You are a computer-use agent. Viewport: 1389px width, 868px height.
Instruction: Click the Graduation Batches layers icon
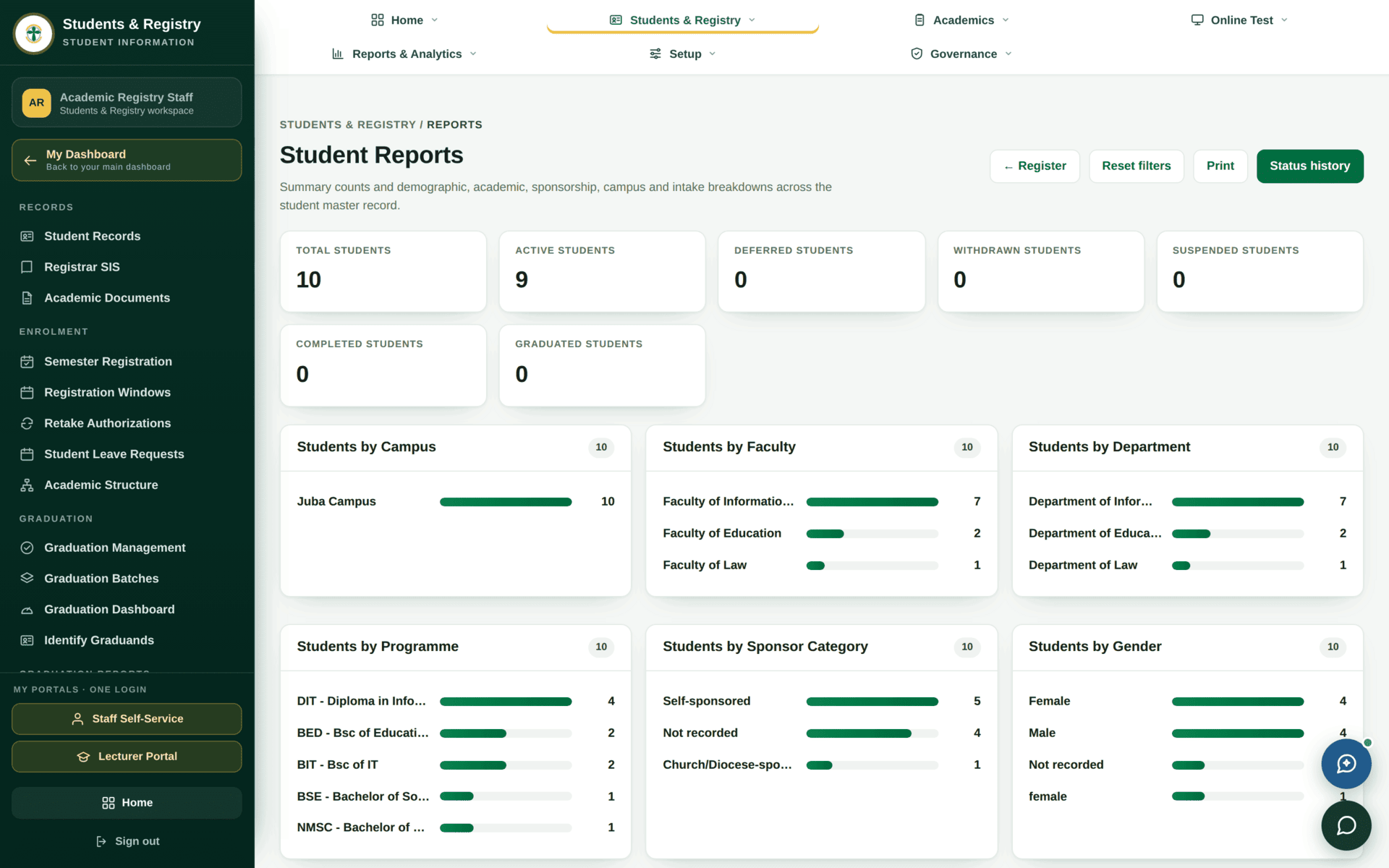pos(27,579)
